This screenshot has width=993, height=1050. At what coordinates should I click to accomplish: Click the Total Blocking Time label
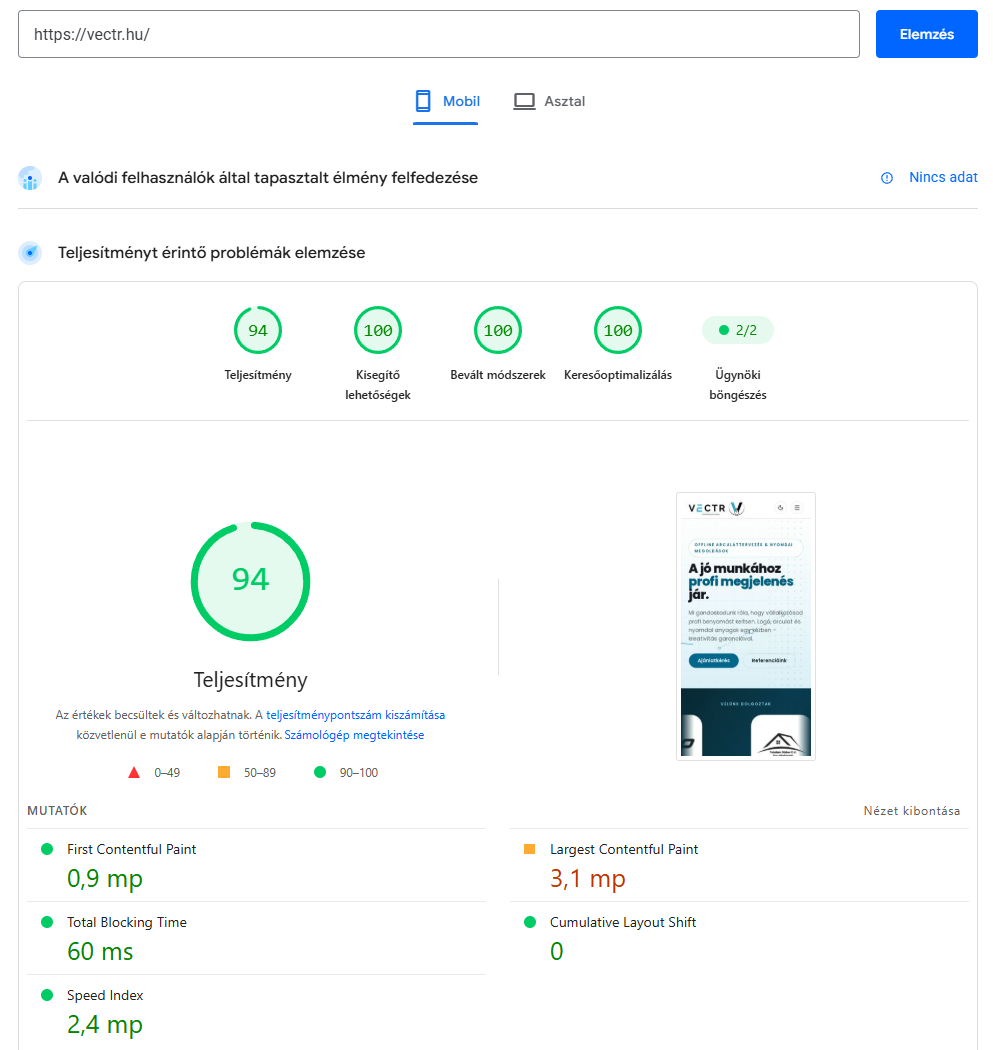pyautogui.click(x=127, y=922)
